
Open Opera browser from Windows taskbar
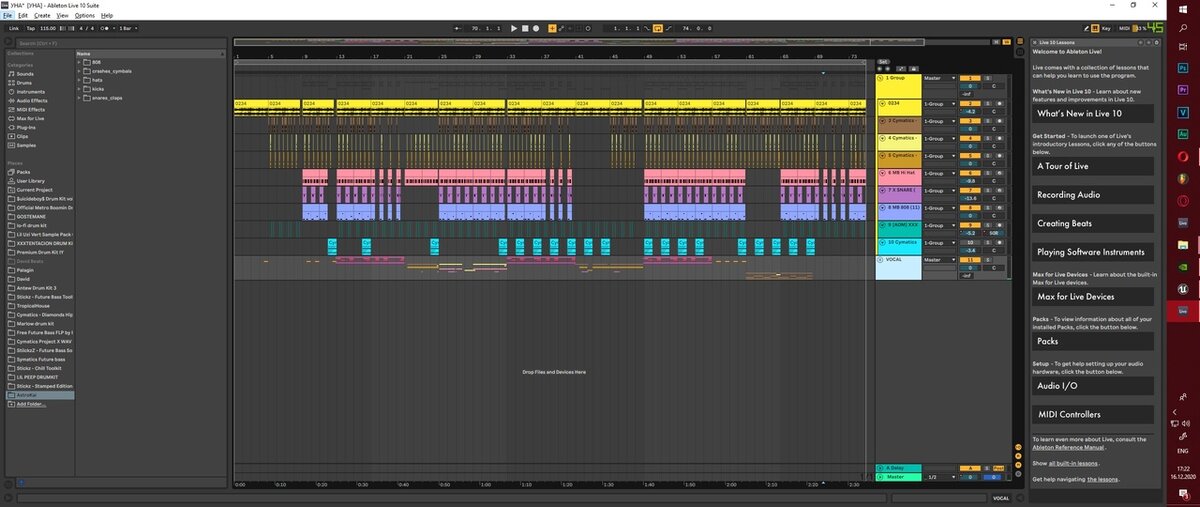1181,157
